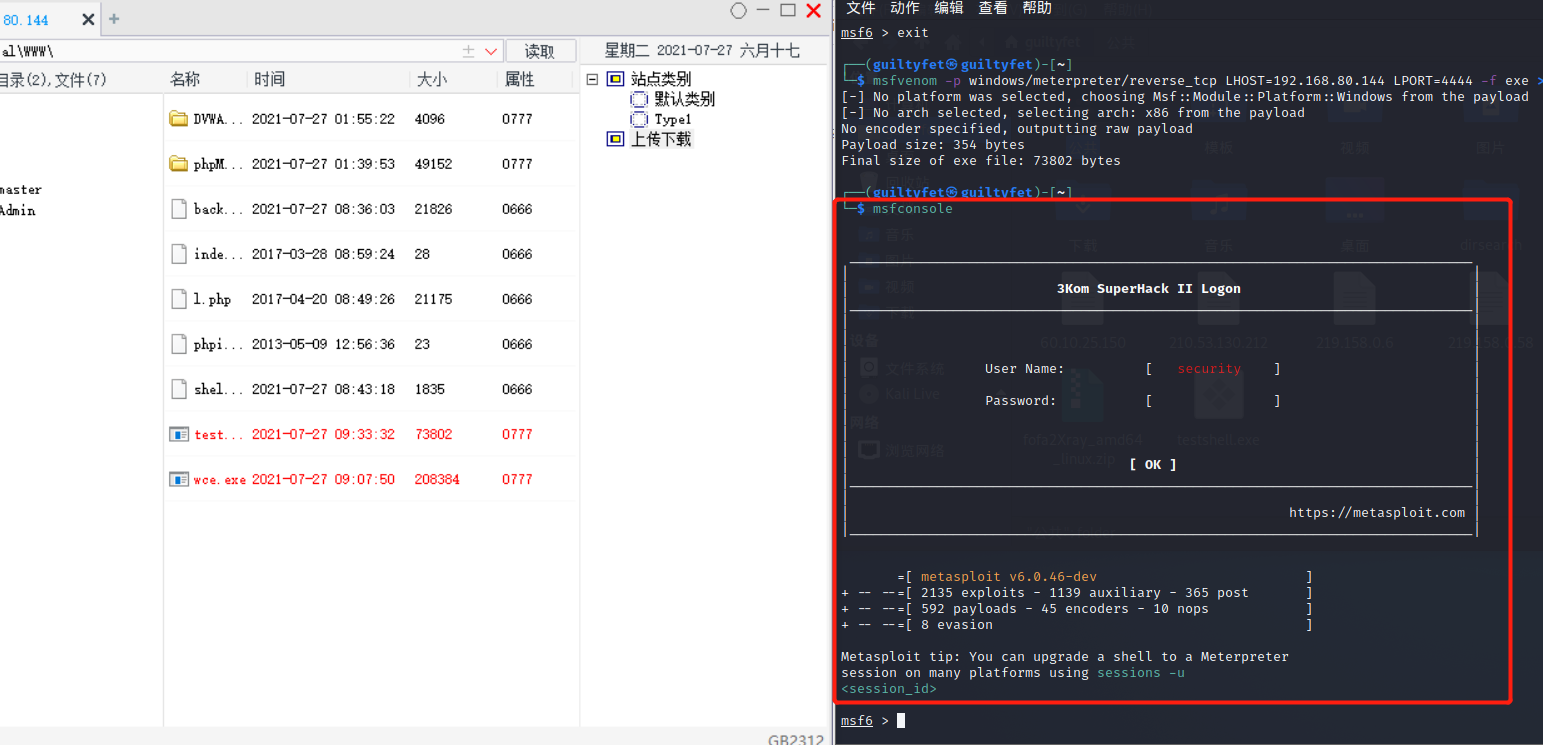Click the size value 1835
Screen dimensions: 1543x745
pos(429,389)
